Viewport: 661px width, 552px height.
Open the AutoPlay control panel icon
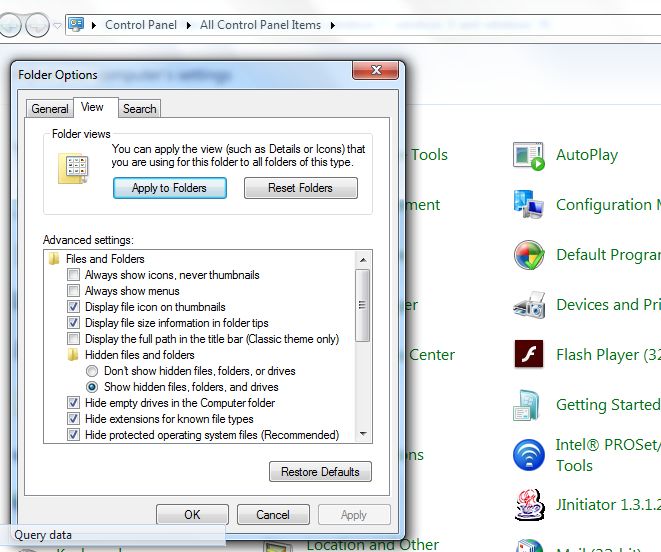529,156
